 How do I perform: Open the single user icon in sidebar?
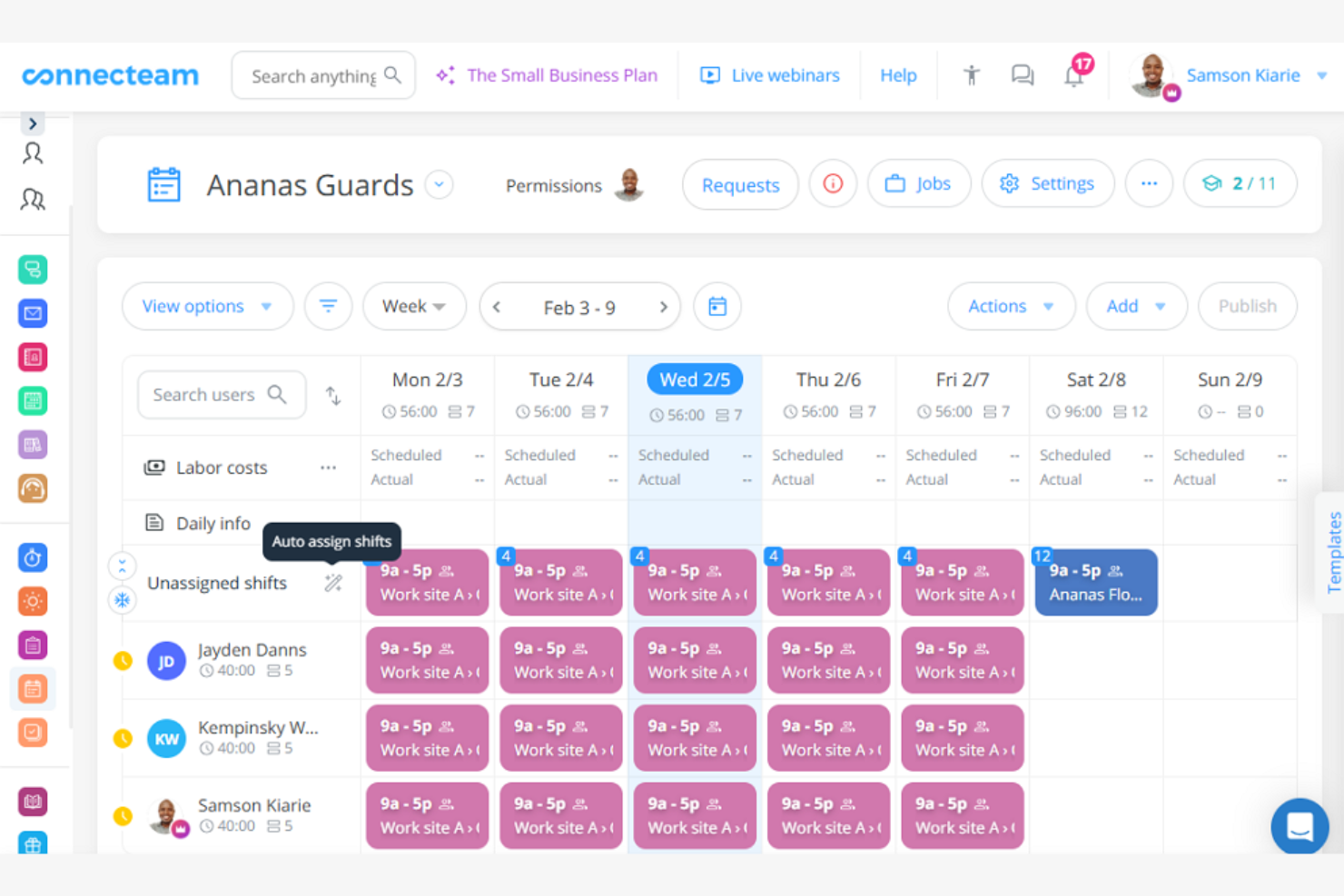(x=33, y=153)
